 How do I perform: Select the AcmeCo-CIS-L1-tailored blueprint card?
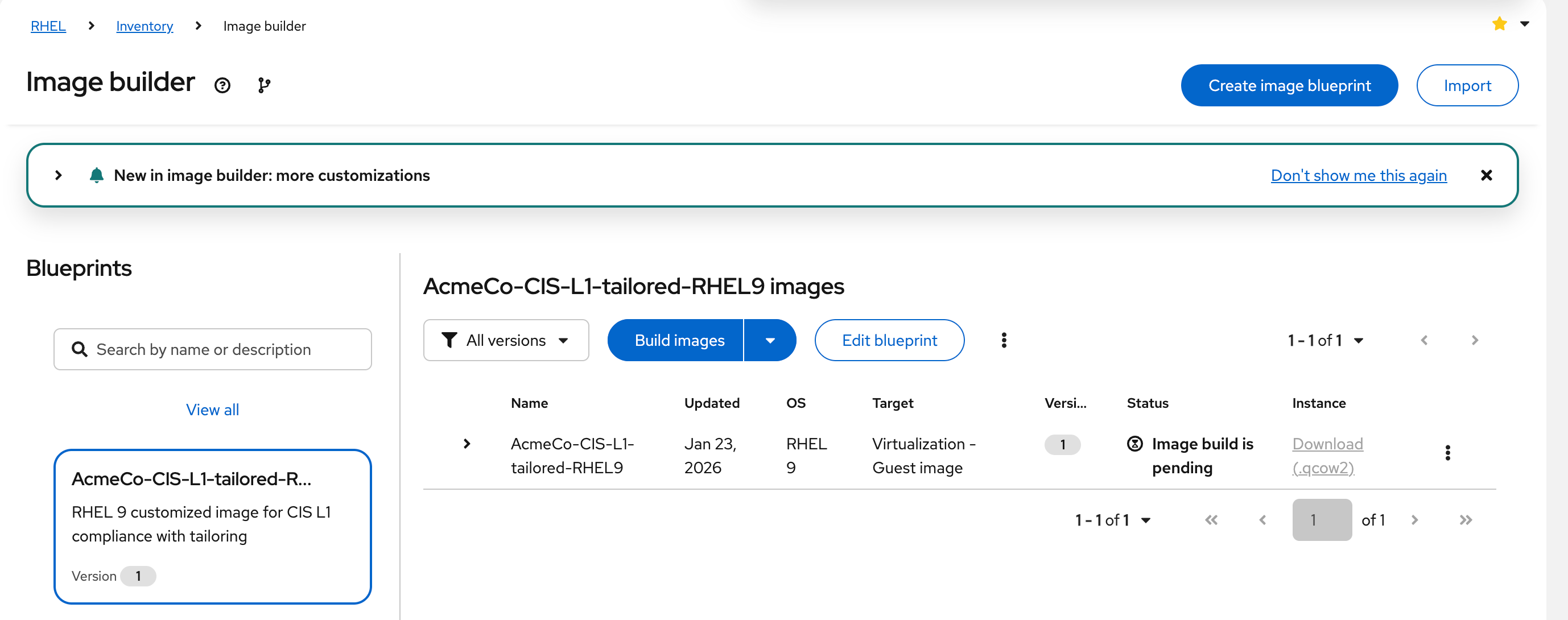pyautogui.click(x=212, y=526)
